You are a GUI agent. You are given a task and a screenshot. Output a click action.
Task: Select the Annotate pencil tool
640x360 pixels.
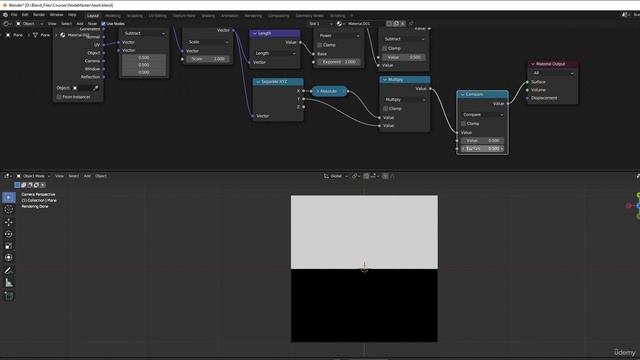[x=9, y=270]
